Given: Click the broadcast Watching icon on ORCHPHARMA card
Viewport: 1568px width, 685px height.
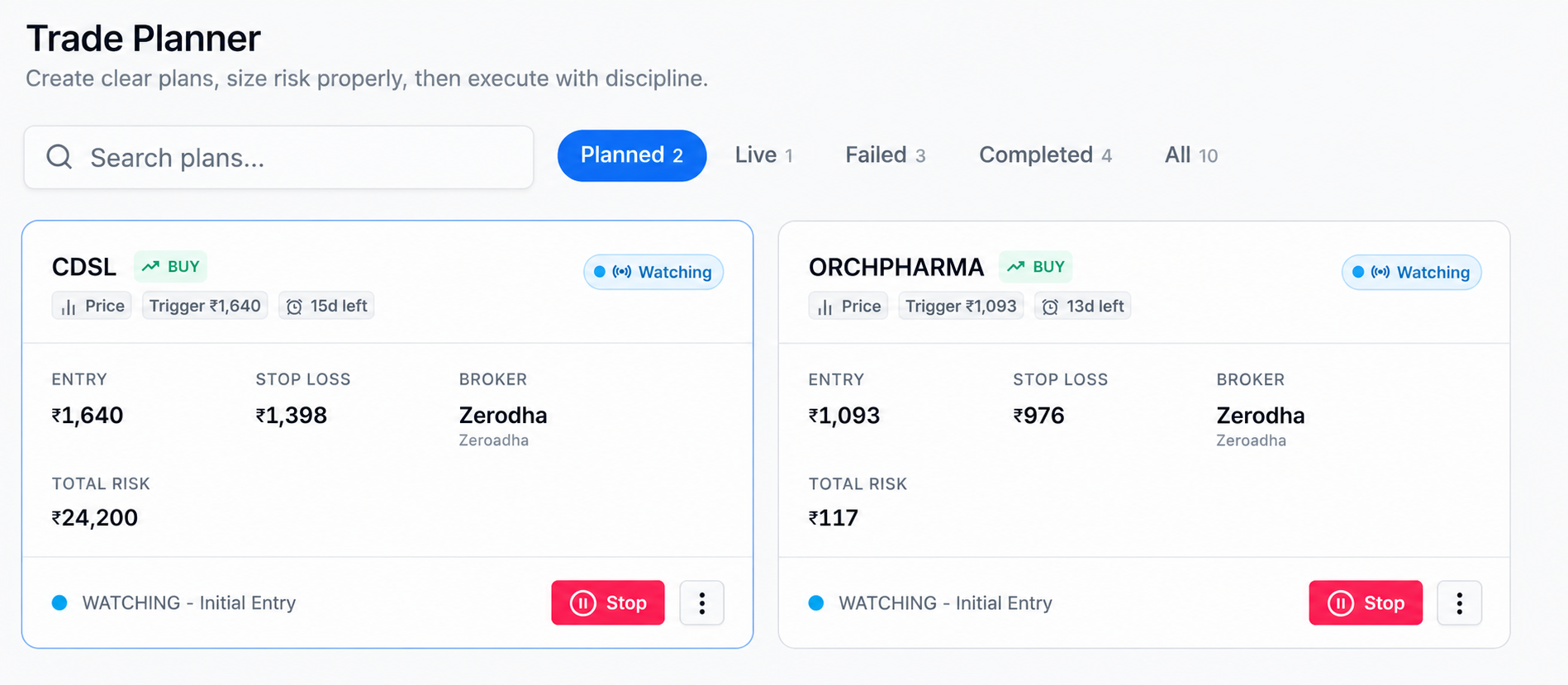Looking at the screenshot, I should coord(1380,272).
